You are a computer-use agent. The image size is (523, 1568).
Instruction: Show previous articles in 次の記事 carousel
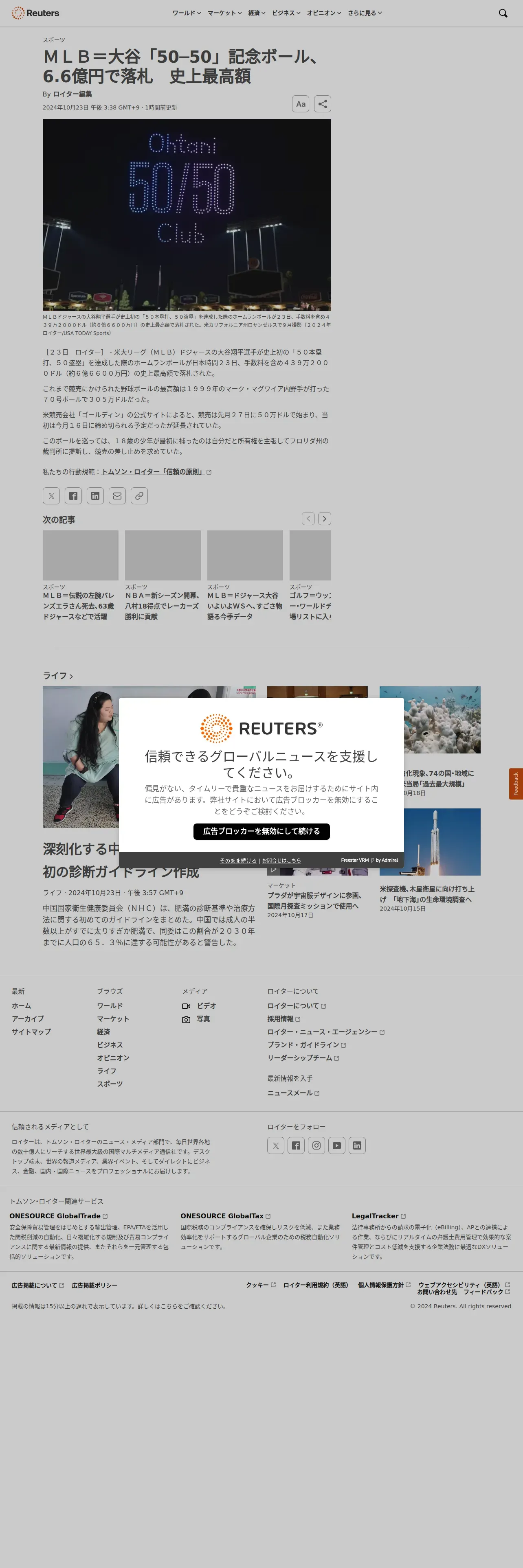(x=309, y=519)
